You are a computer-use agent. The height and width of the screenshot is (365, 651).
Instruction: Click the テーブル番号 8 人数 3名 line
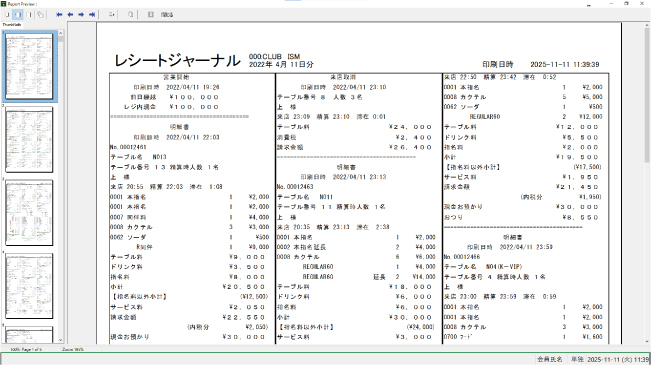pos(320,97)
